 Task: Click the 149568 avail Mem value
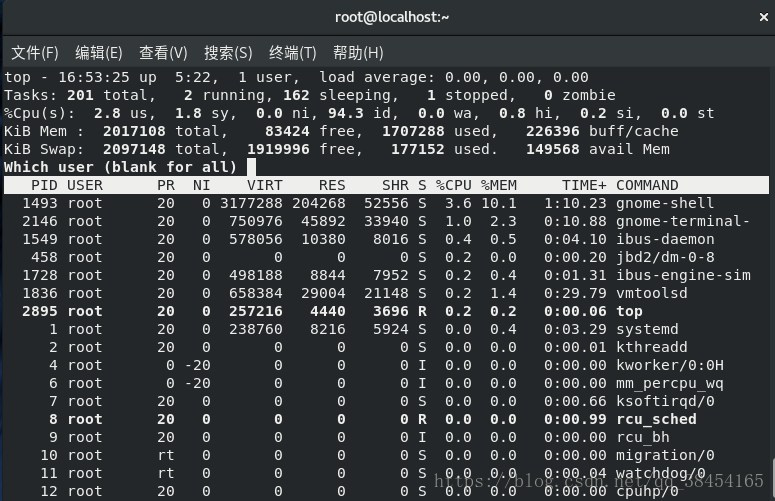point(552,149)
